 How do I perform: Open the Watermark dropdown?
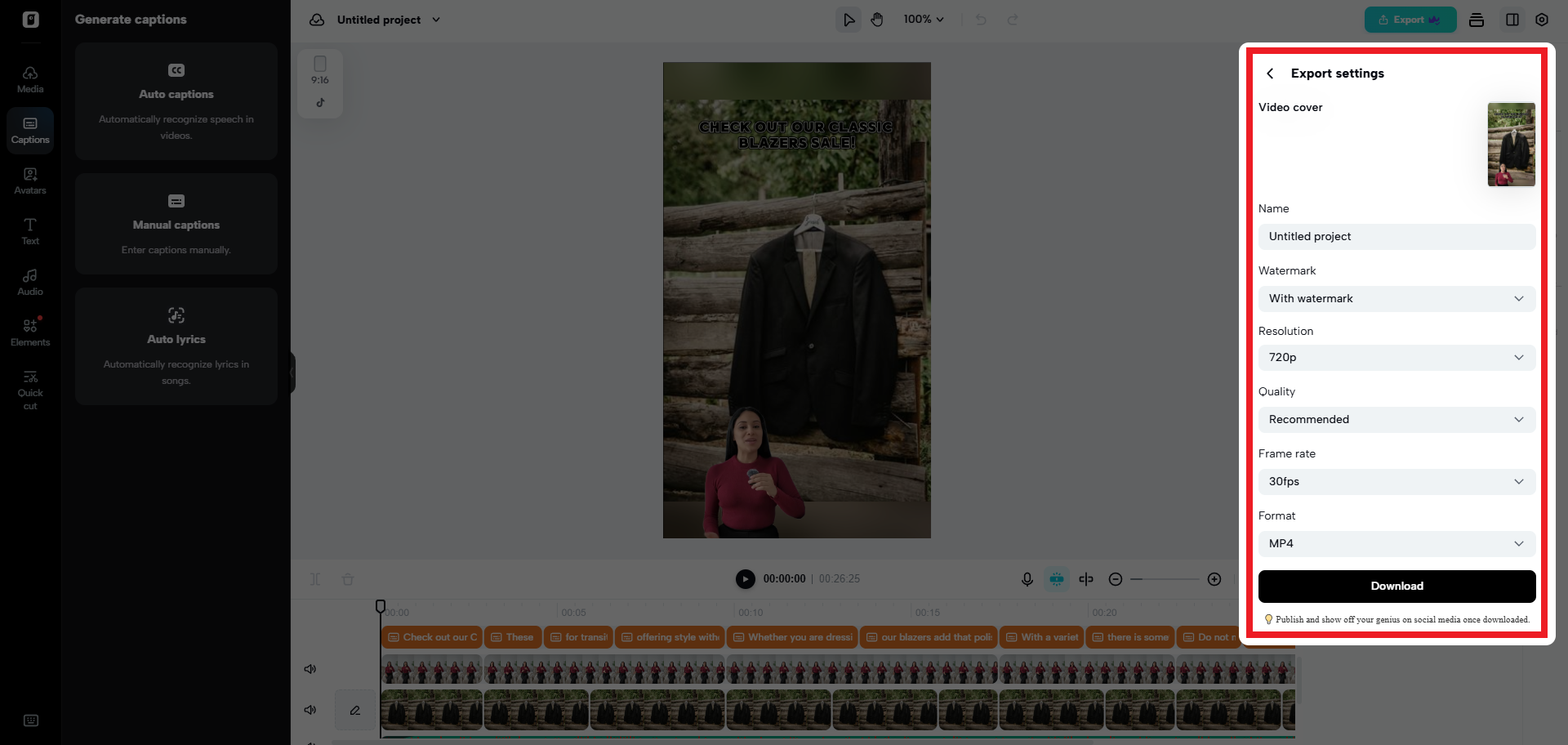pos(1396,299)
